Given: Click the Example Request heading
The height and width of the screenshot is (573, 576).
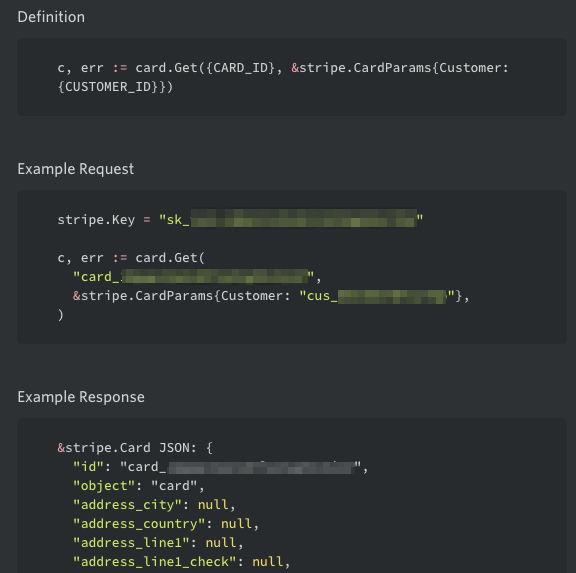Looking at the screenshot, I should (76, 169).
